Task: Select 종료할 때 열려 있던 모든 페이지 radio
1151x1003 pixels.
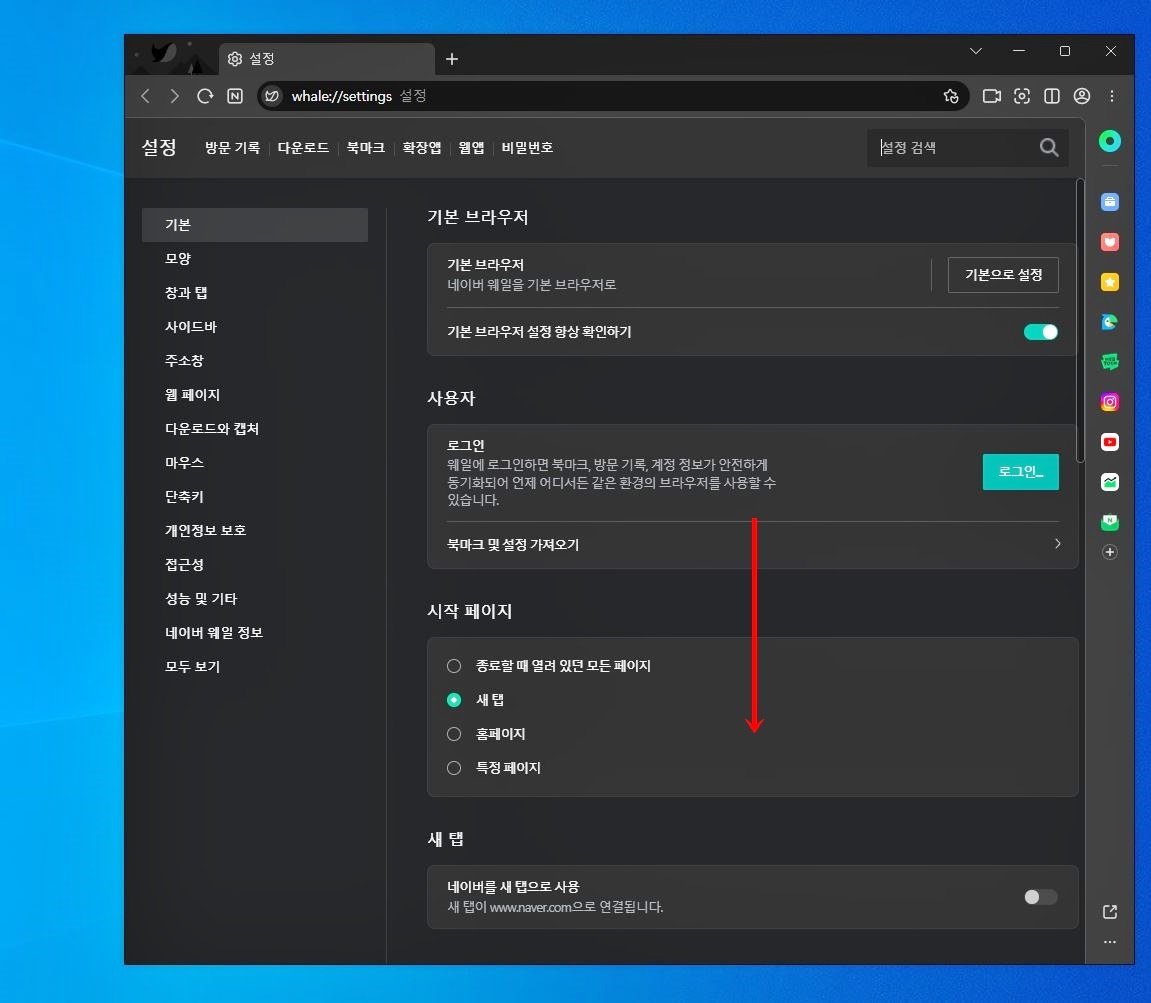Action: coord(454,666)
